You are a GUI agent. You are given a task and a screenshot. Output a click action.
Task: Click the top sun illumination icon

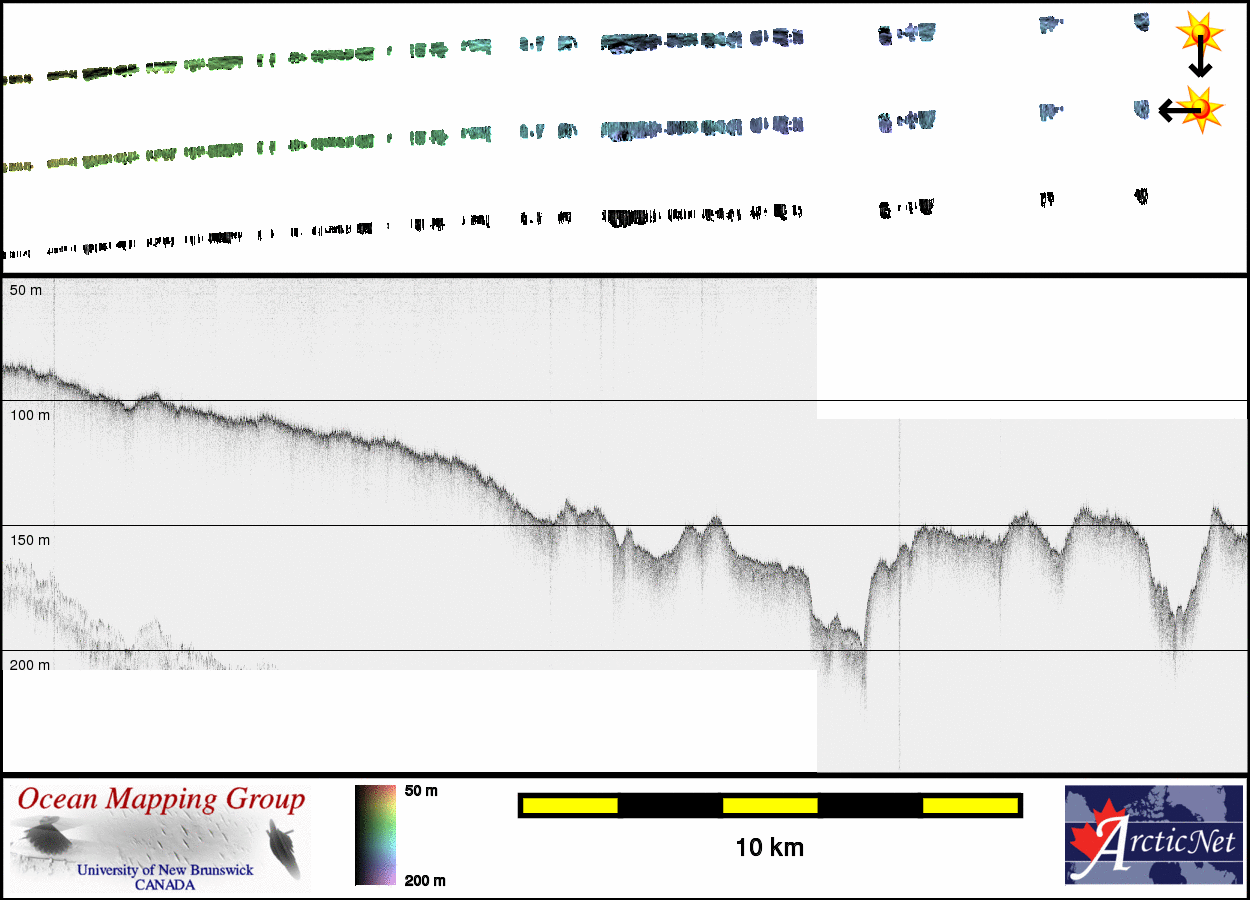[1200, 33]
